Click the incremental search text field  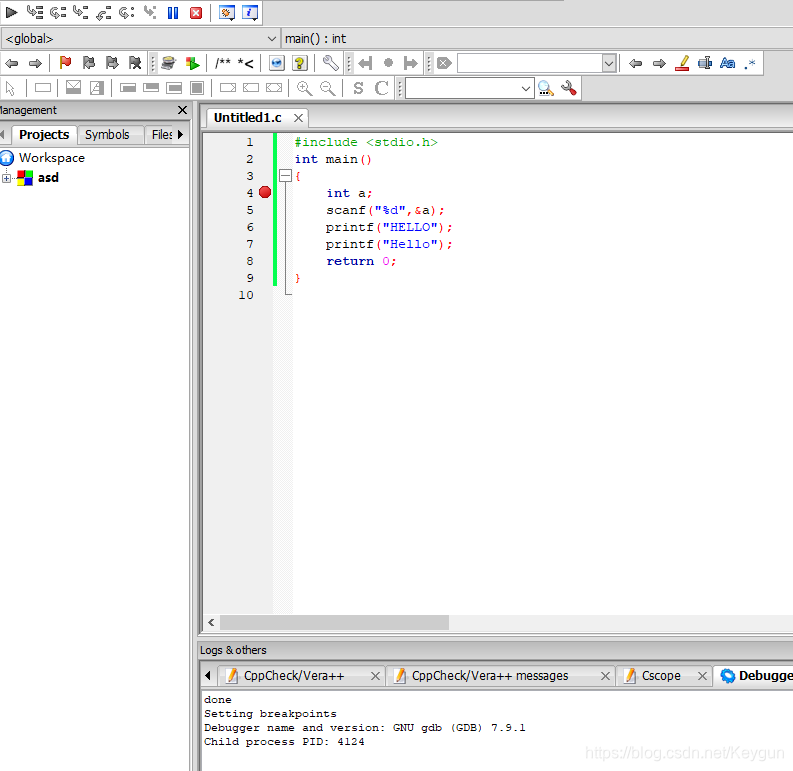[530, 63]
